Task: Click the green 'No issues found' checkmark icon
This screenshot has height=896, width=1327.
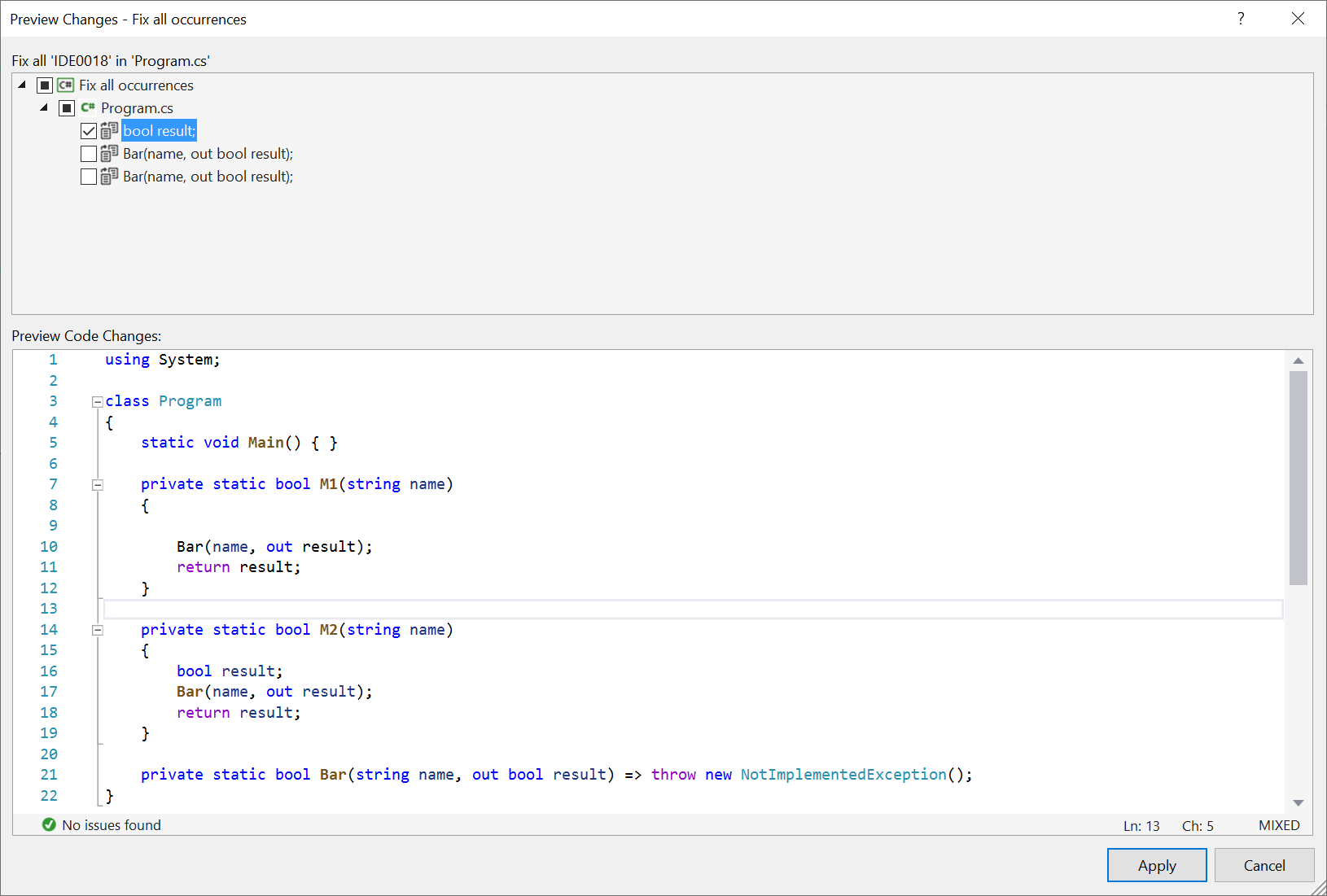Action: pyautogui.click(x=49, y=824)
